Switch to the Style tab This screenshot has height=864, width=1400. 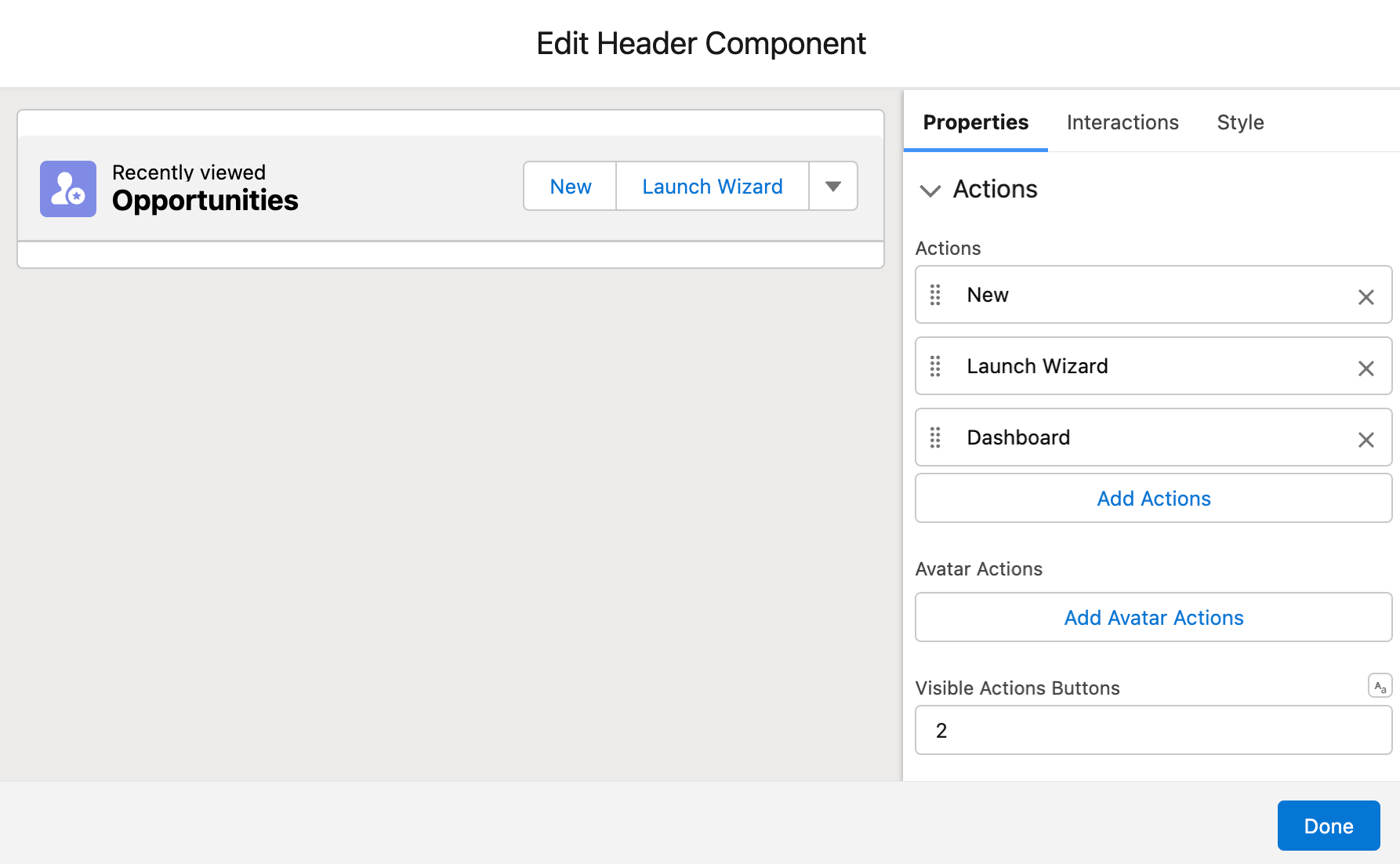[x=1240, y=122]
